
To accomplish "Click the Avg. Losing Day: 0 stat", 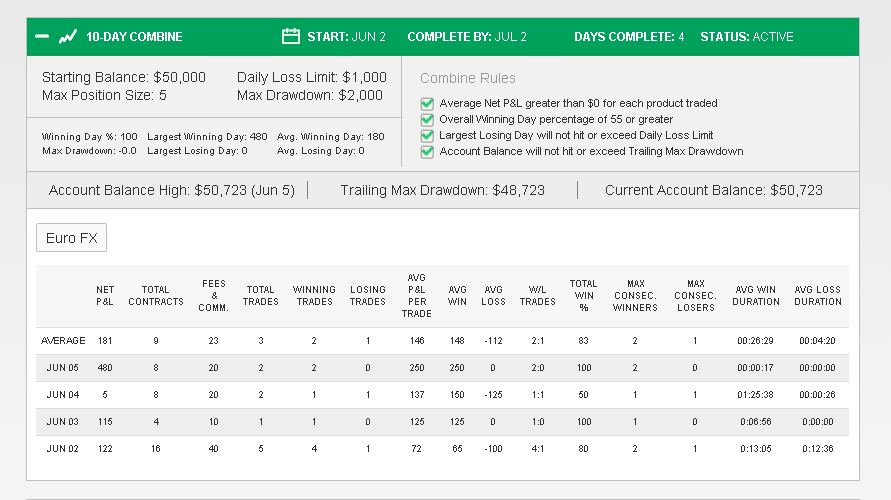I will coord(320,151).
